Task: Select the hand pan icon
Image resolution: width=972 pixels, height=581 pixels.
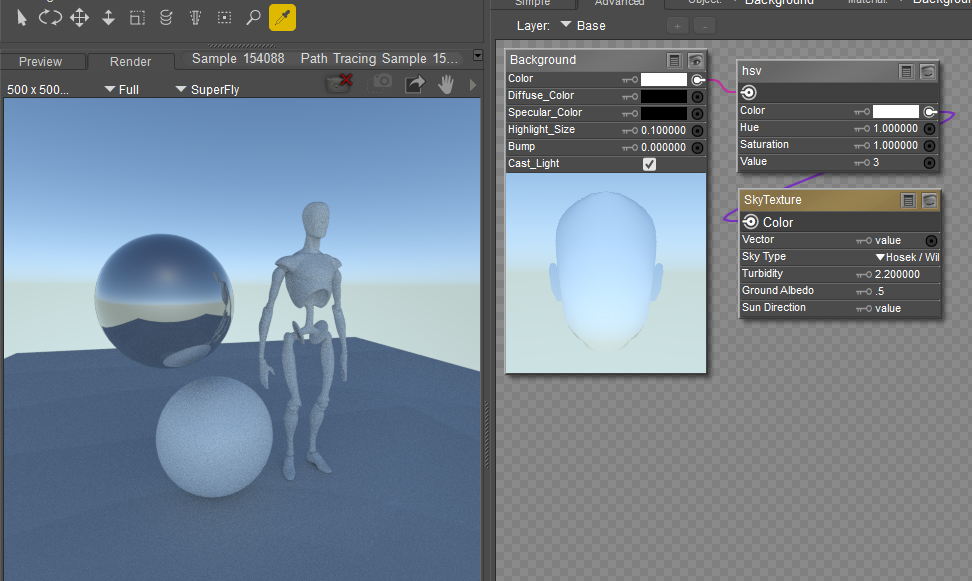Action: [447, 85]
